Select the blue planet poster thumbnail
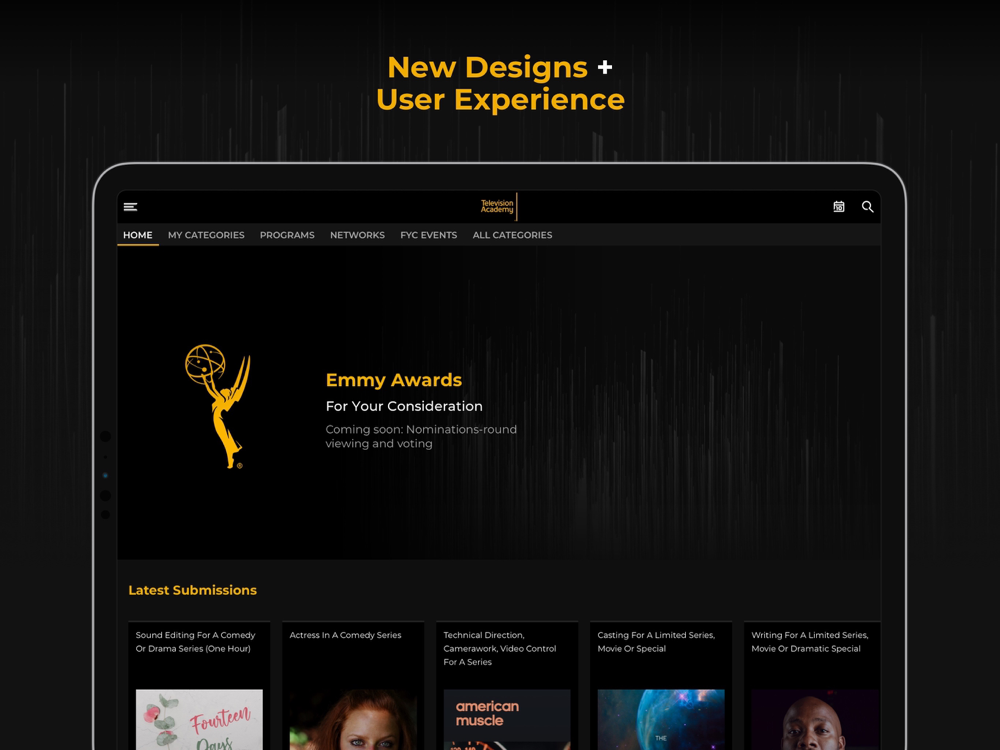The image size is (1000, 750). pos(661,719)
